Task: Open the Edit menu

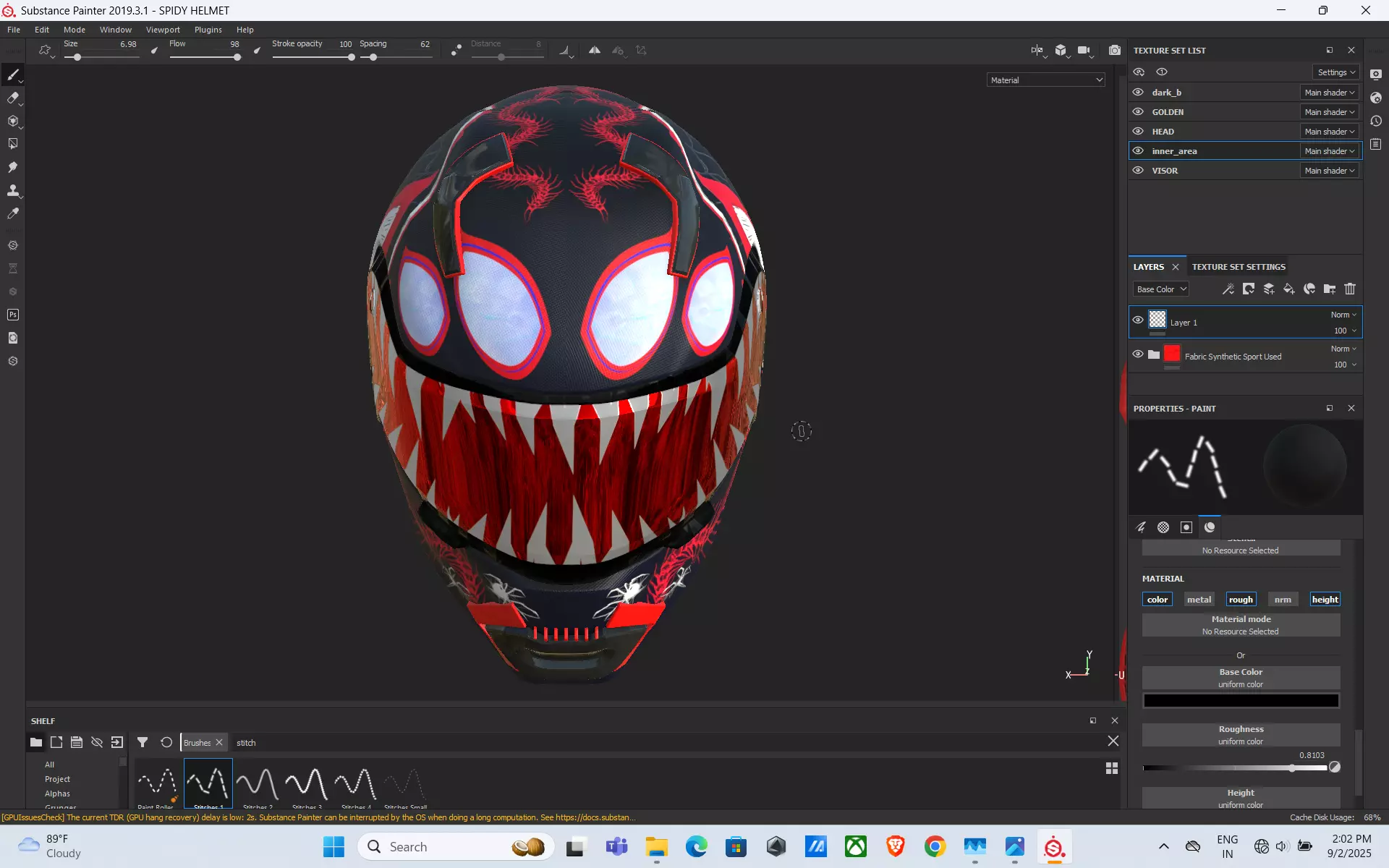Action: pyautogui.click(x=42, y=30)
